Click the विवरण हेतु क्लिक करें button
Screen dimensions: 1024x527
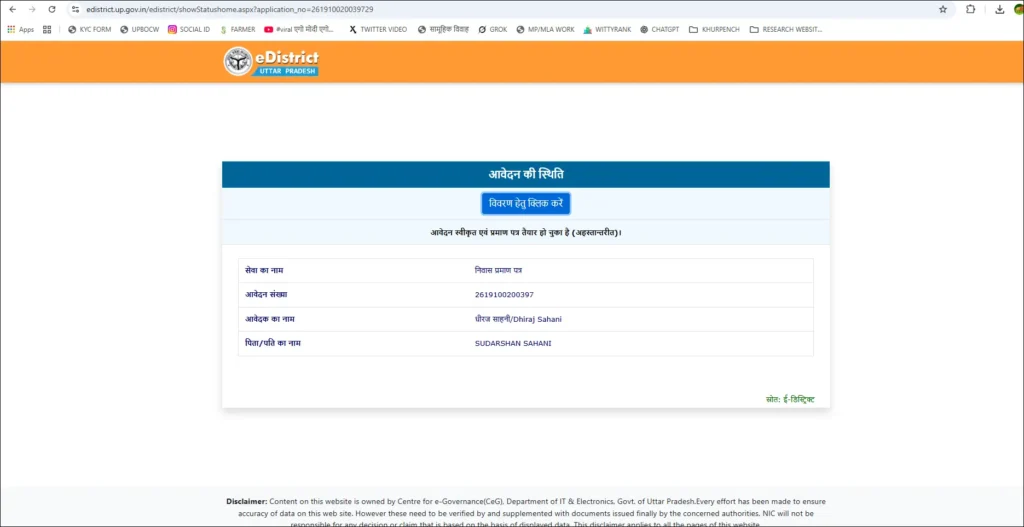[526, 204]
